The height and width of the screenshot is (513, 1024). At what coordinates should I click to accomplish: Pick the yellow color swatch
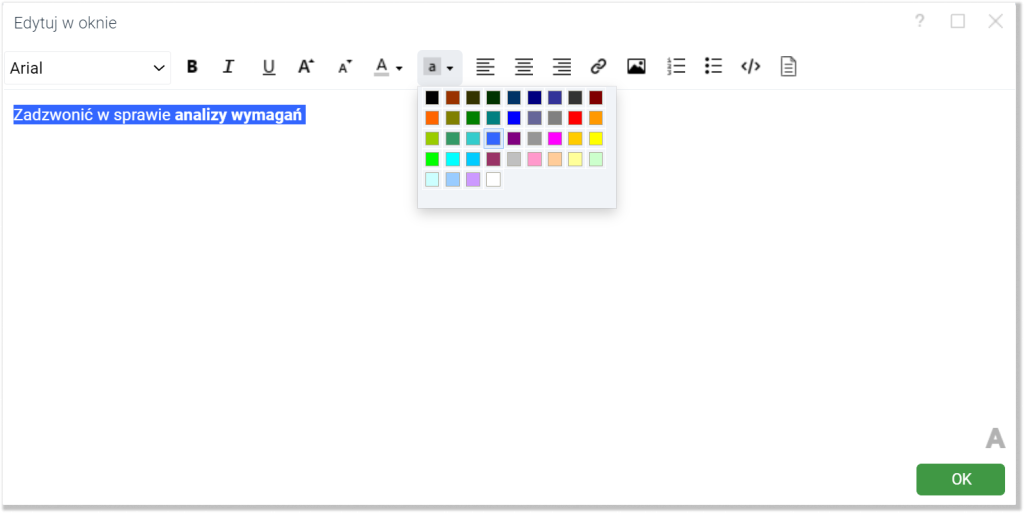pyautogui.click(x=596, y=139)
